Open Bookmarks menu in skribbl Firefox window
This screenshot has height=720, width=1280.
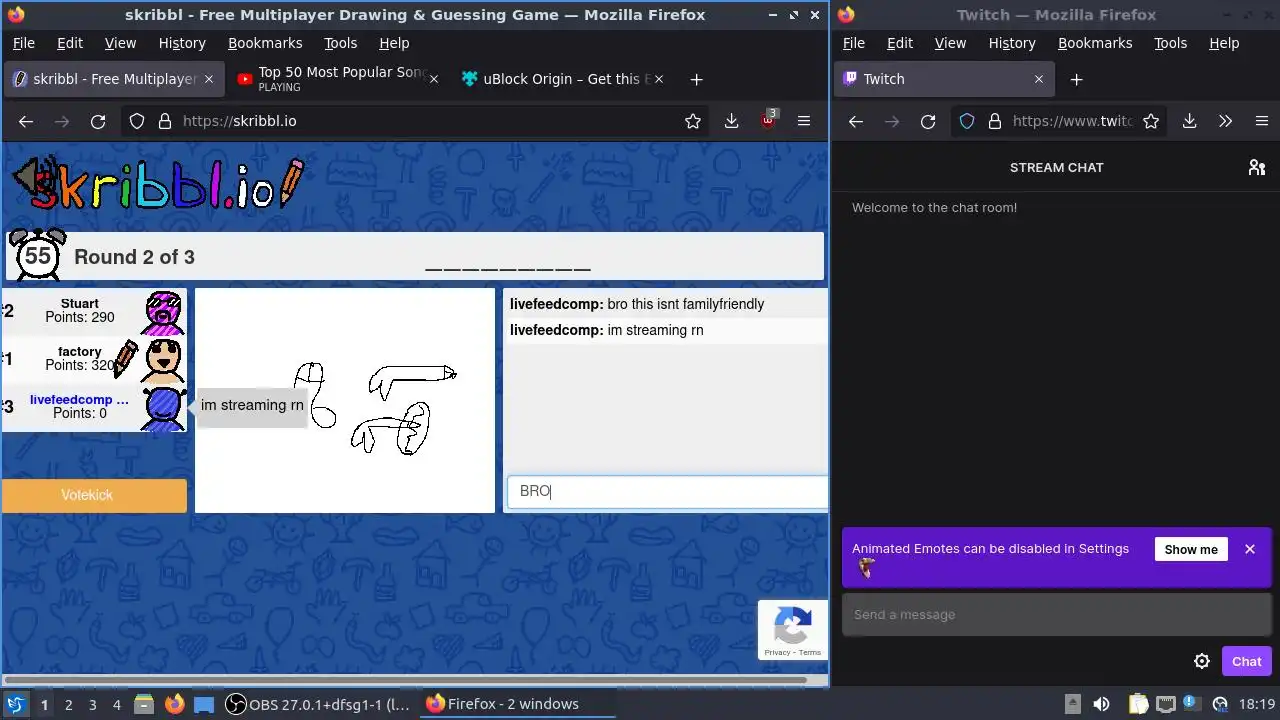coord(265,43)
